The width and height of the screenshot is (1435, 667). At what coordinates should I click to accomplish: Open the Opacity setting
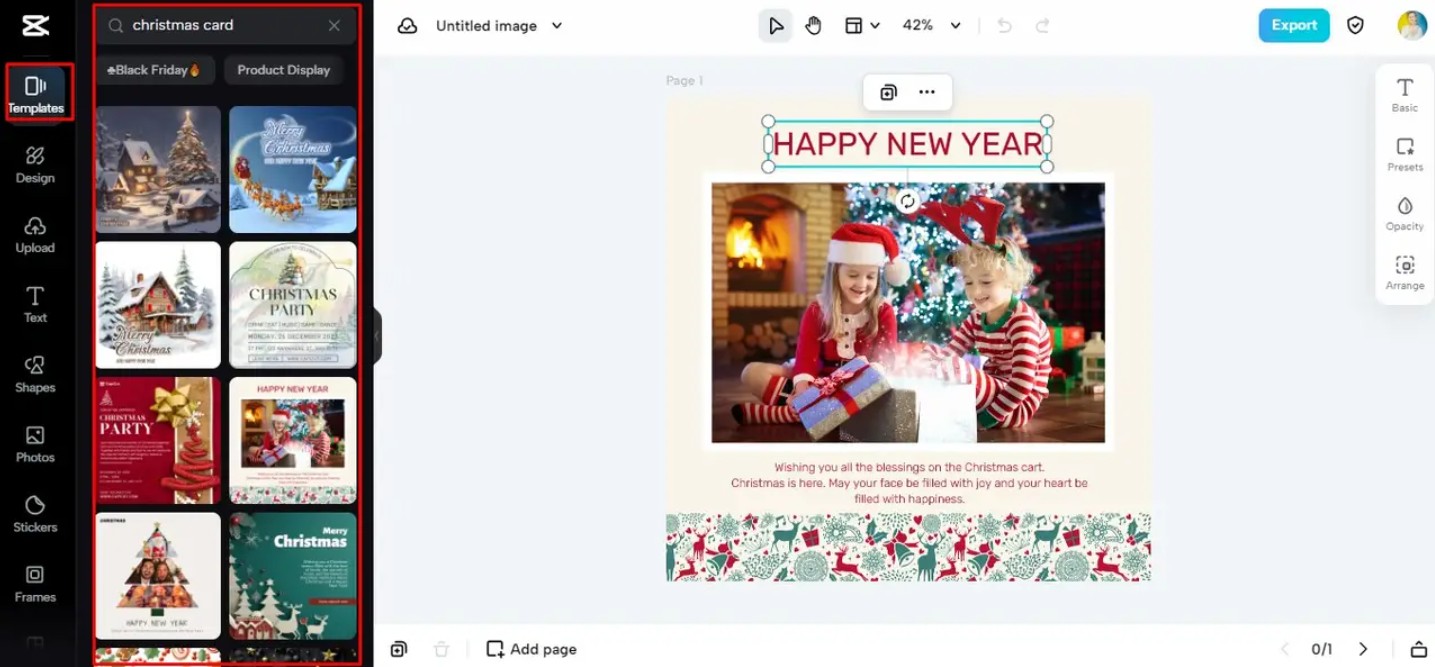click(x=1404, y=213)
